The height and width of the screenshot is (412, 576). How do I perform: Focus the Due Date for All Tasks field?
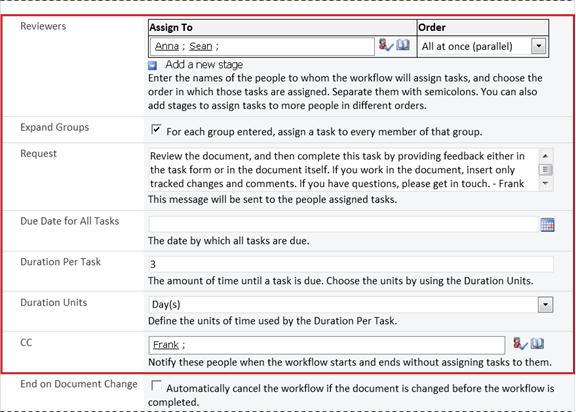pyautogui.click(x=344, y=225)
